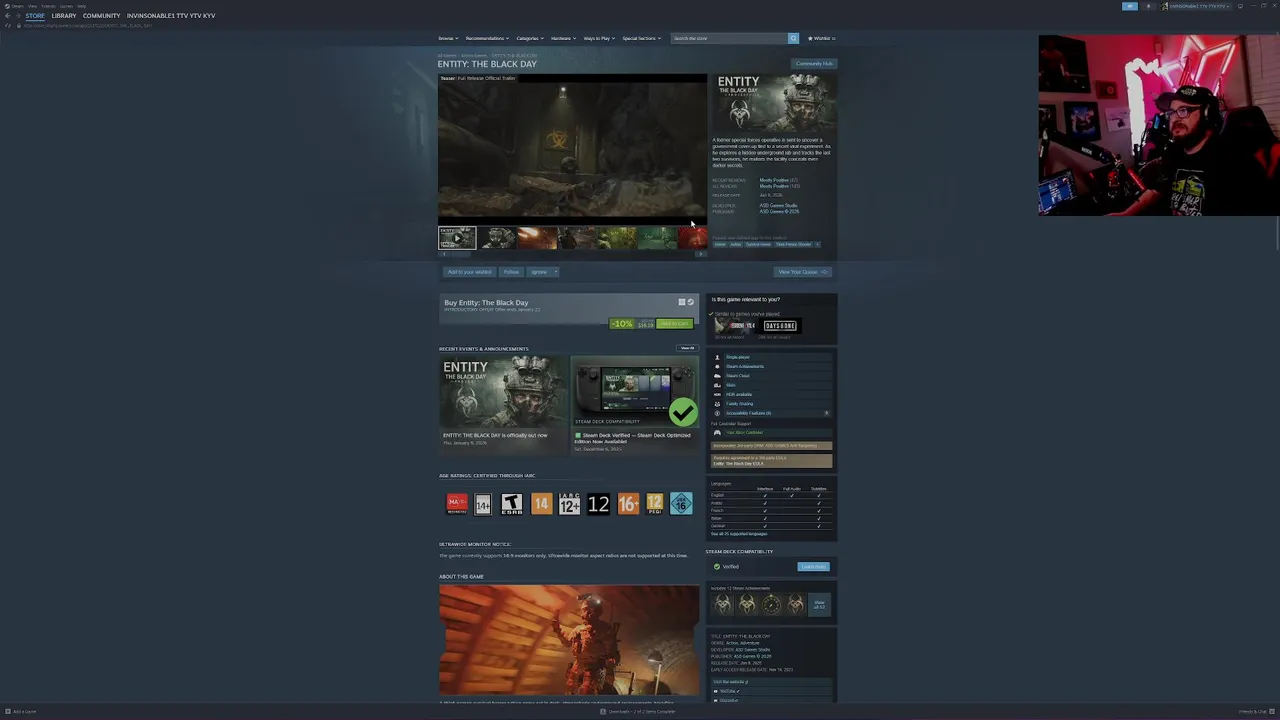Open the account name dropdown at top right

[1196, 6]
